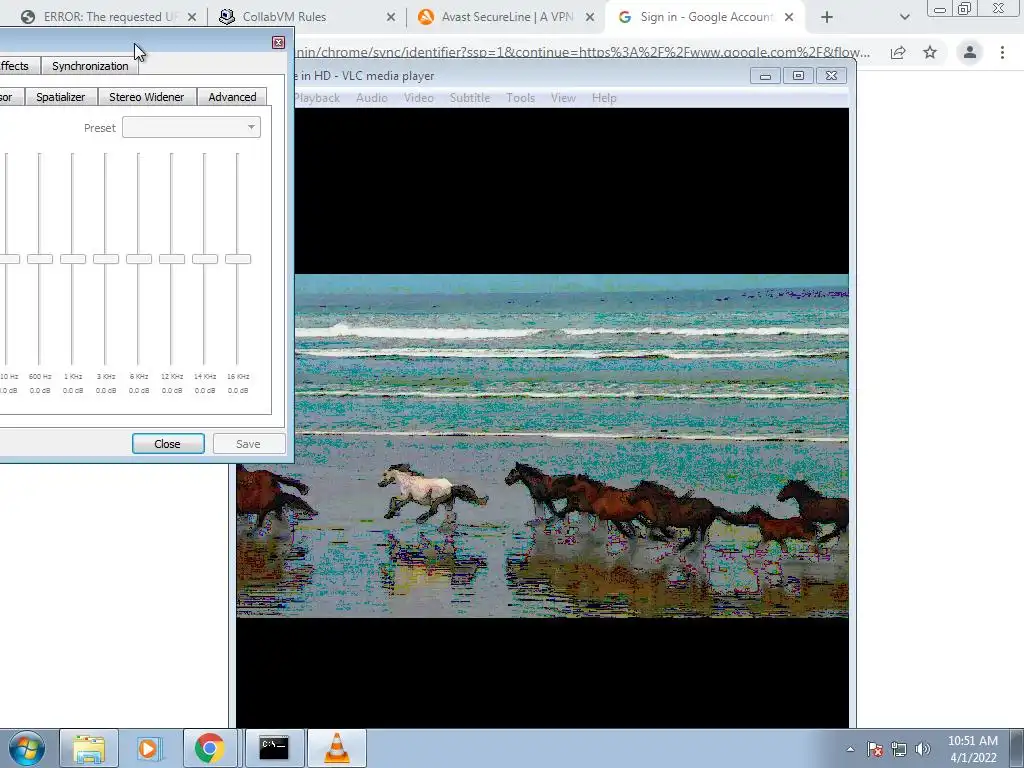Screen dimensions: 1024x768
Task: Click Save button in effects dialog
Action: point(248,444)
